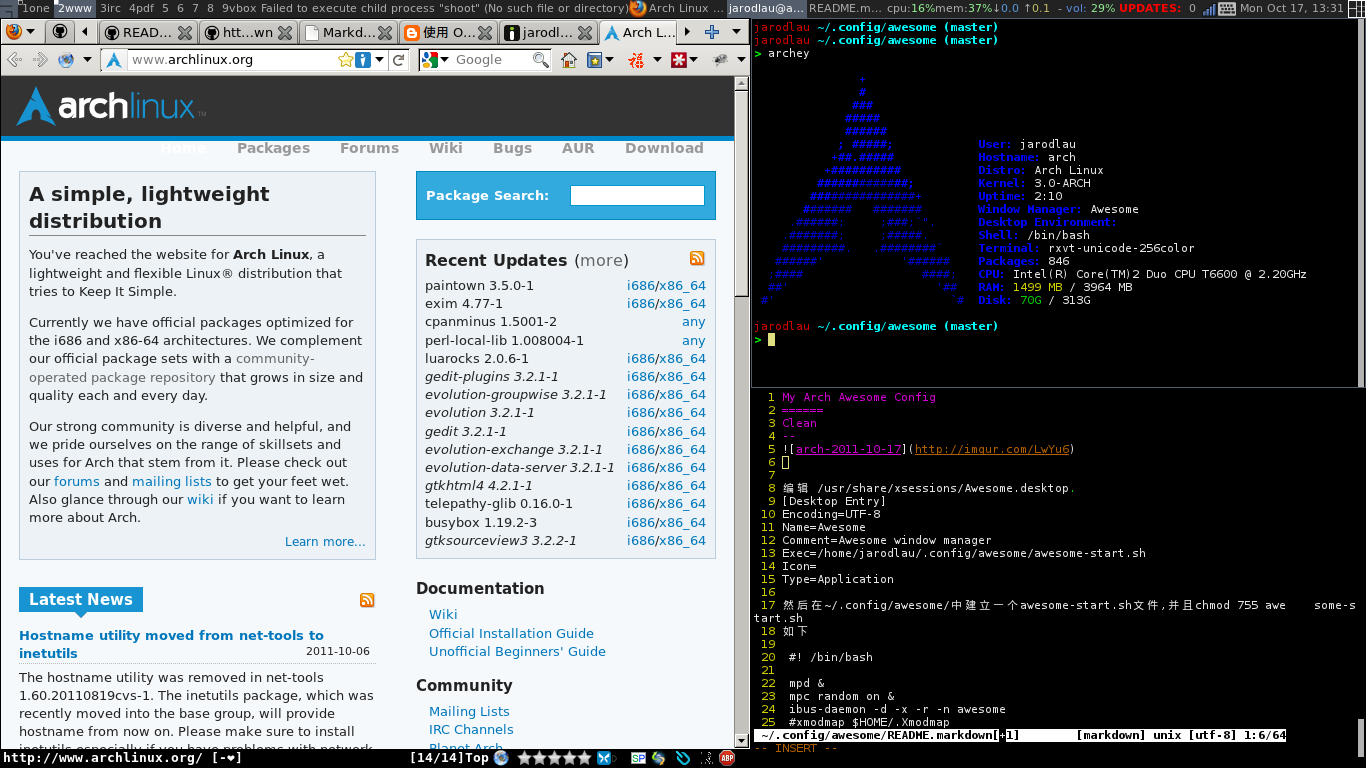Close the READ... GitHub tab
Viewport: 1366px width, 768px height.
click(x=185, y=33)
